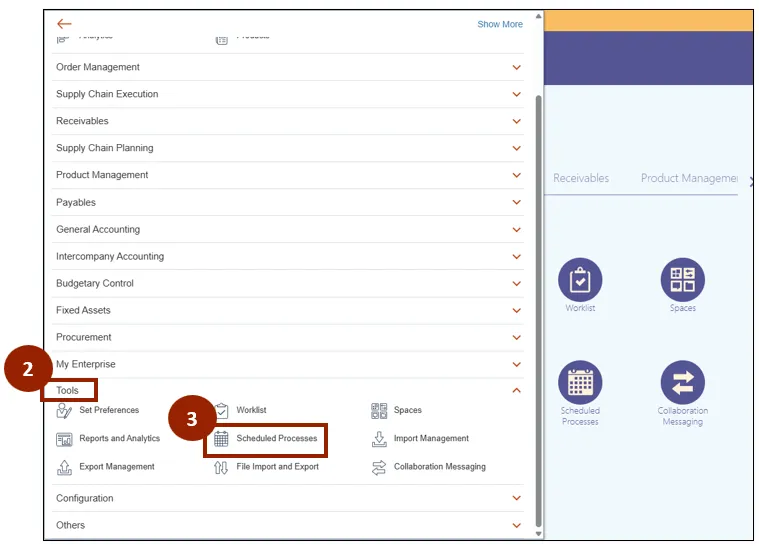Expand the Supply Chain Execution chevron

tap(516, 94)
